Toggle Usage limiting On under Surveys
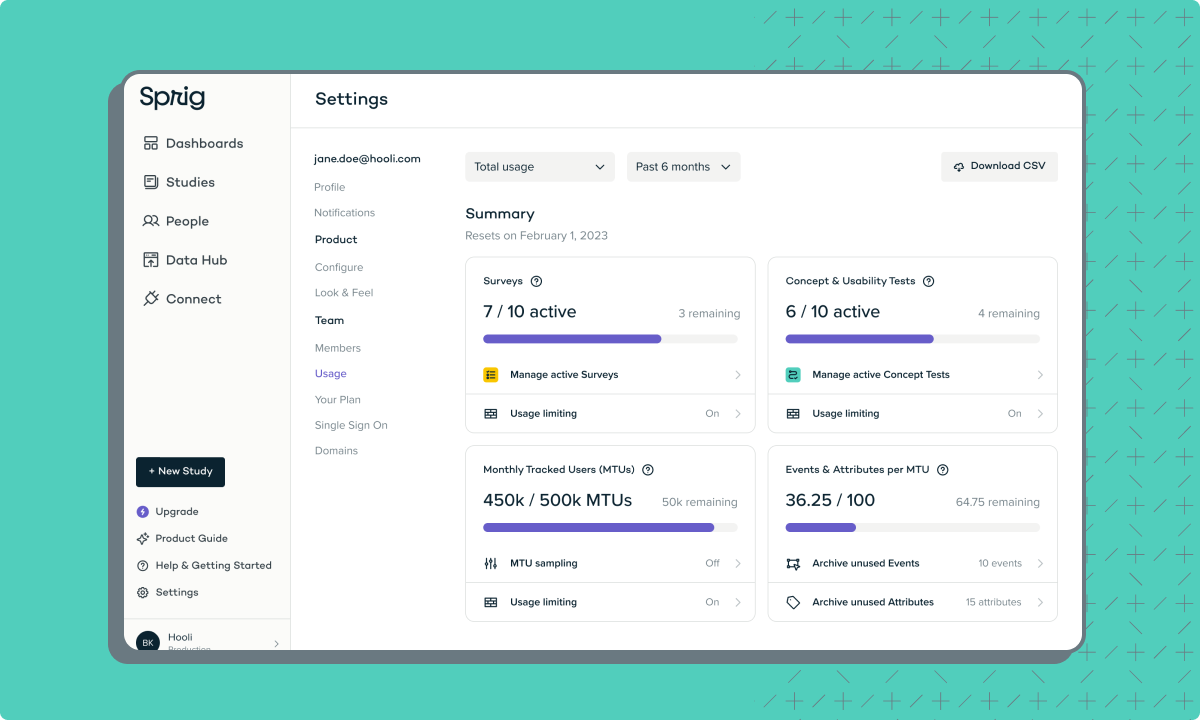Image resolution: width=1200 pixels, height=720 pixels. (610, 413)
